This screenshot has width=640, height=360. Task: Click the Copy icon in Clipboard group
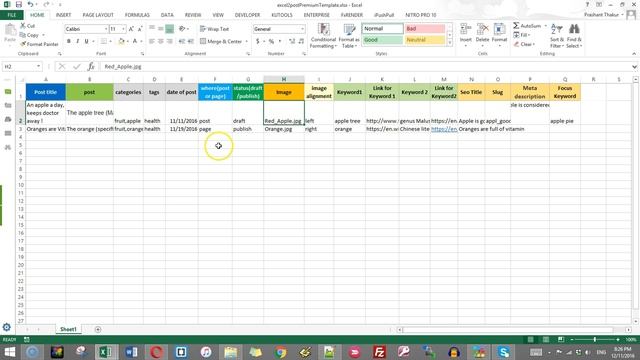(23, 35)
